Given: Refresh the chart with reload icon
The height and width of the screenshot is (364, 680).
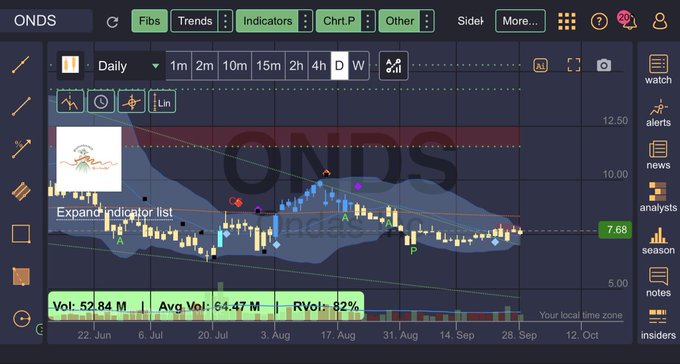Looking at the screenshot, I should (112, 22).
